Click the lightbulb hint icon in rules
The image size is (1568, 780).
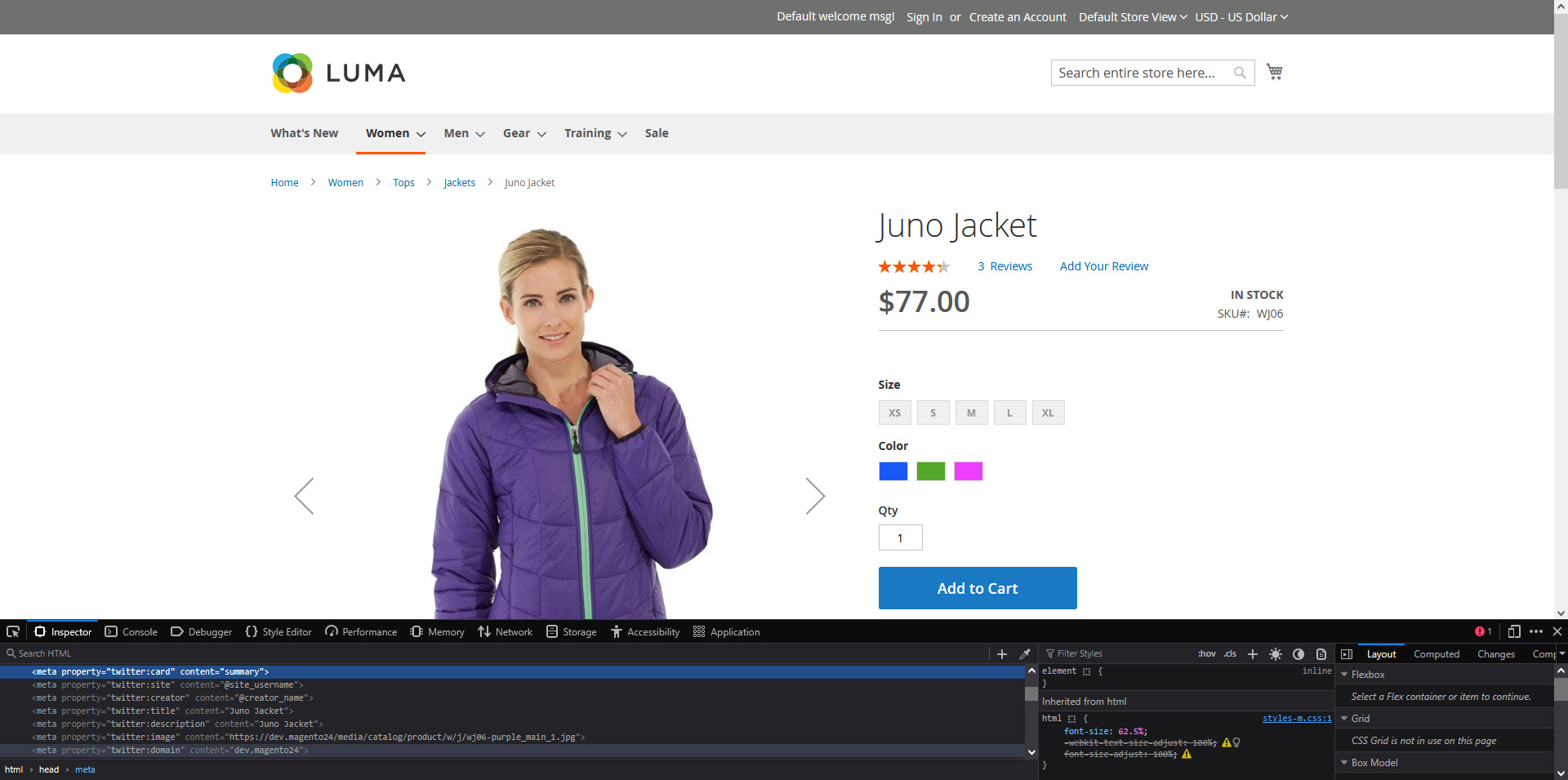(1236, 742)
